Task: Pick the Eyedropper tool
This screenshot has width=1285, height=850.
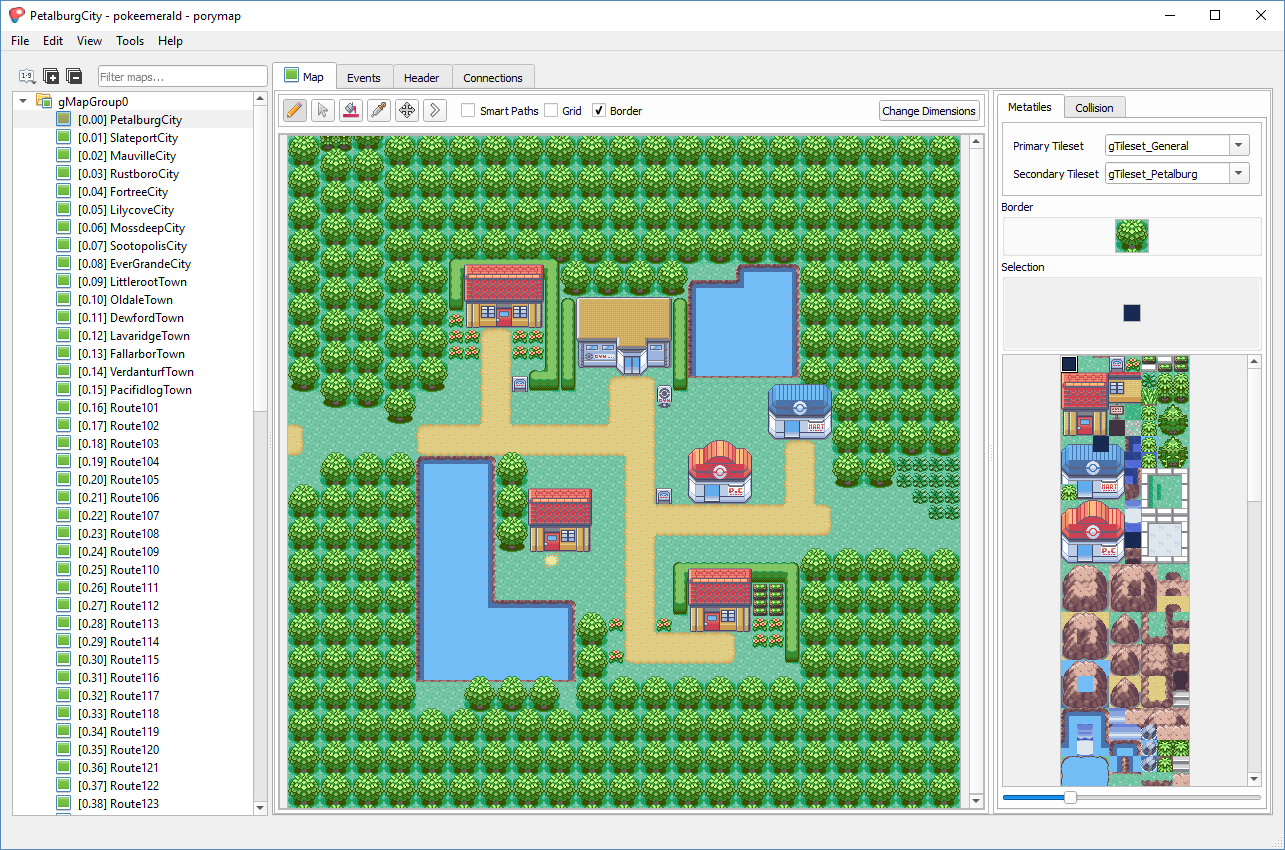Action: pyautogui.click(x=378, y=110)
